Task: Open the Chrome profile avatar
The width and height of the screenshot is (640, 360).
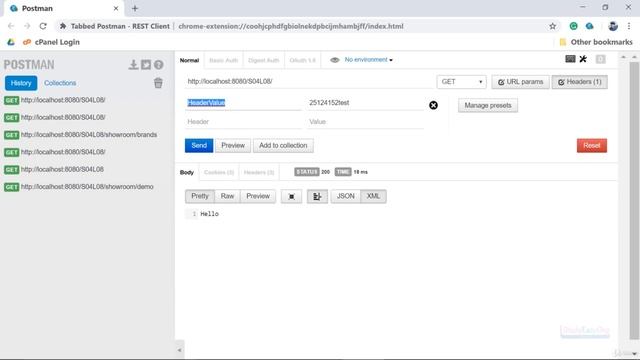Action: pos(613,26)
